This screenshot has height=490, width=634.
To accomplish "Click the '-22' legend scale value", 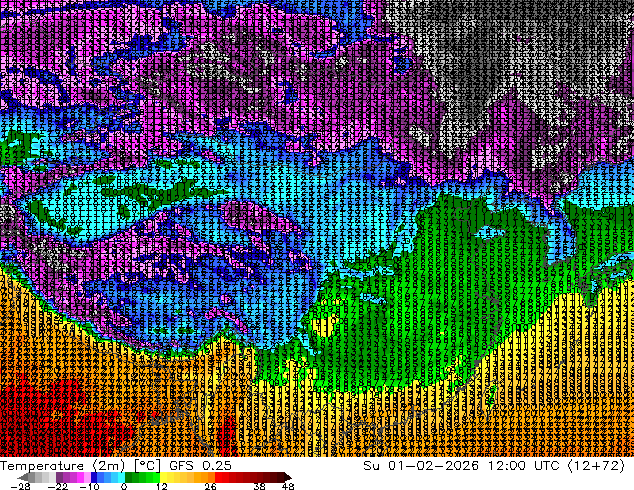I will click(57, 486).
